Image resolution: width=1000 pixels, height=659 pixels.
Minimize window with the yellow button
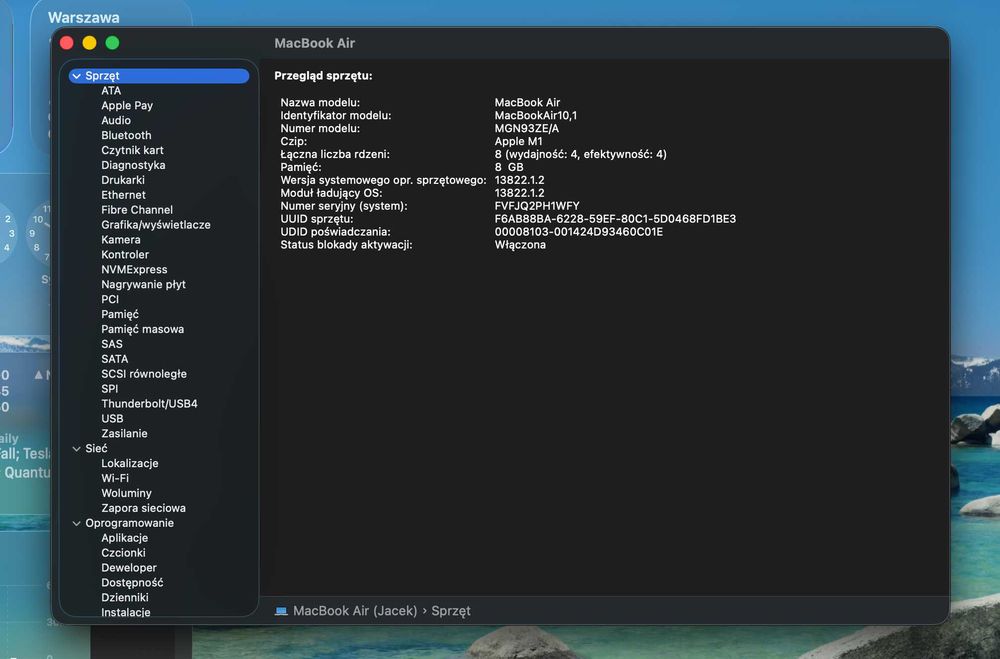click(x=89, y=43)
